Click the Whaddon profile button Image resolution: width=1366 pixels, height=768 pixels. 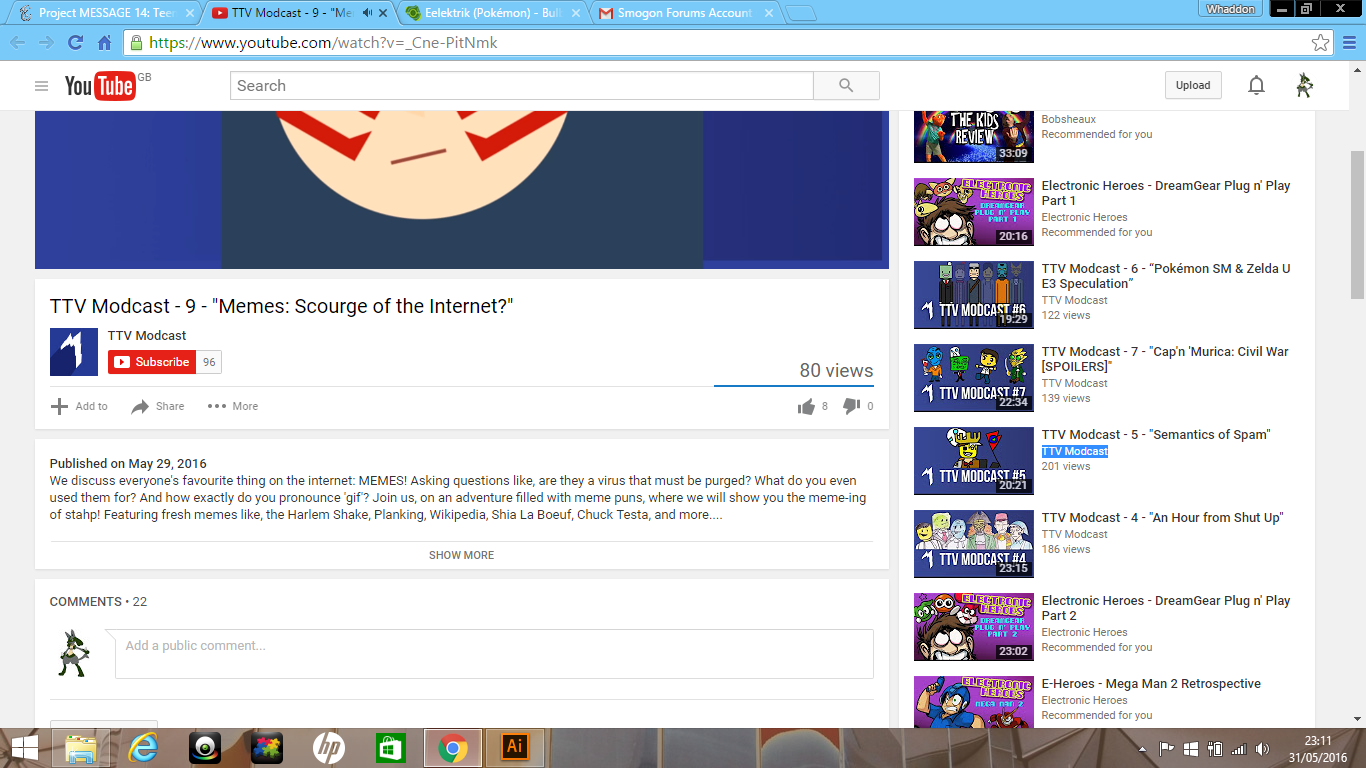pyautogui.click(x=1230, y=9)
